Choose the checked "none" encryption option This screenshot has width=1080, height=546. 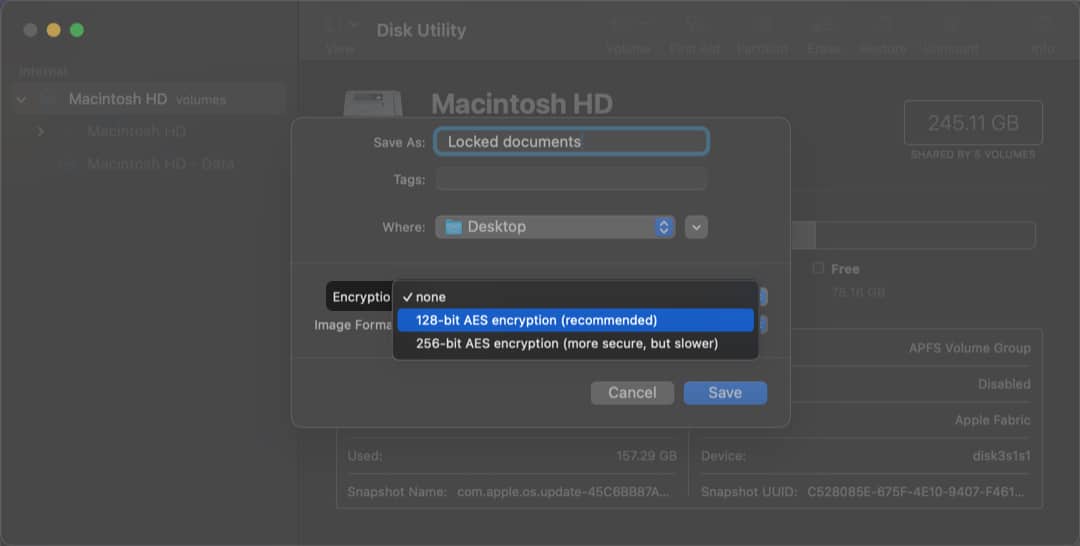click(x=575, y=297)
